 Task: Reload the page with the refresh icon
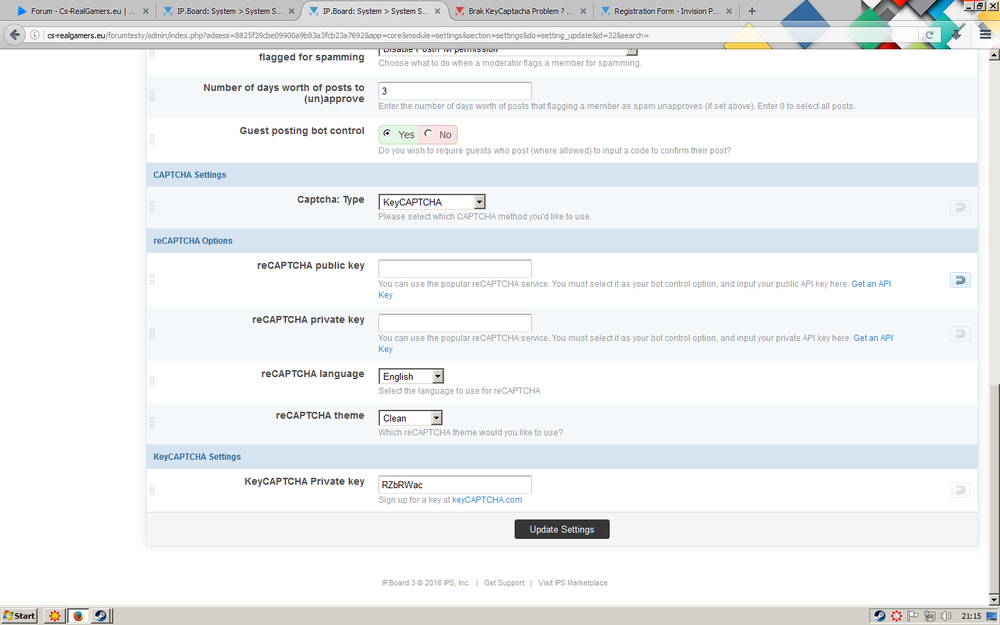tap(929, 34)
